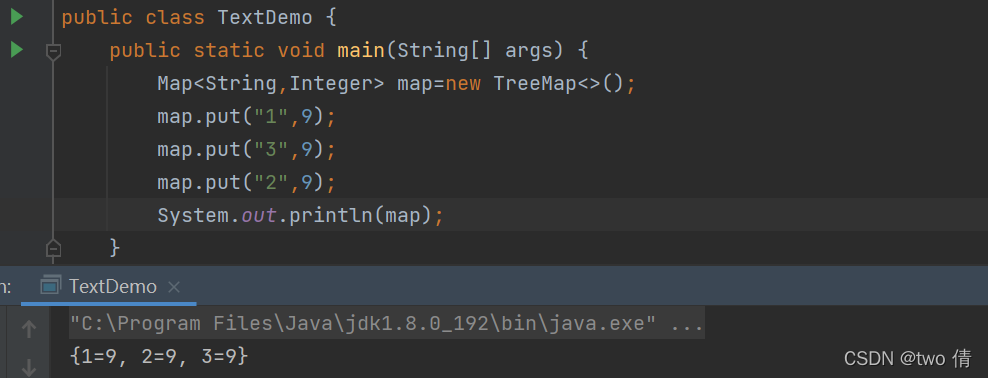
Task: Collapse fold marker at main's closing brace
Action: (54, 249)
